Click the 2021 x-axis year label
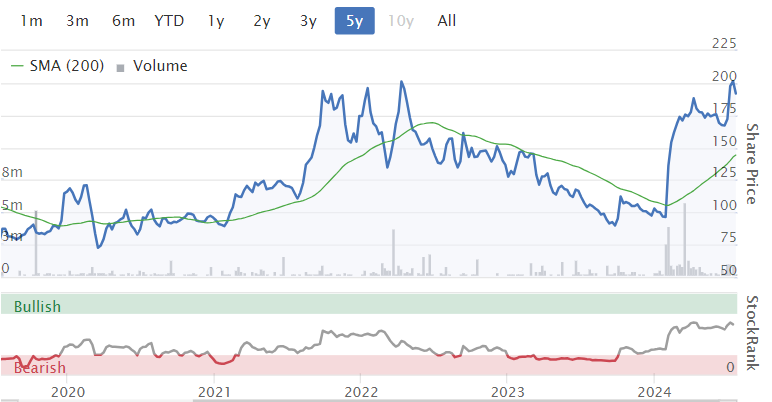Image resolution: width=772 pixels, height=402 pixels. (214, 392)
